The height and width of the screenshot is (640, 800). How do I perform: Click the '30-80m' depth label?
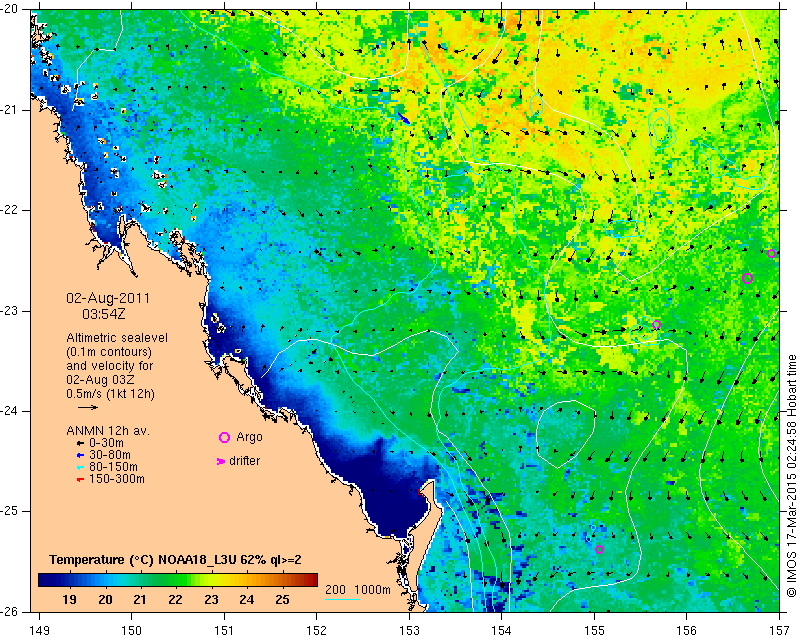coord(110,455)
